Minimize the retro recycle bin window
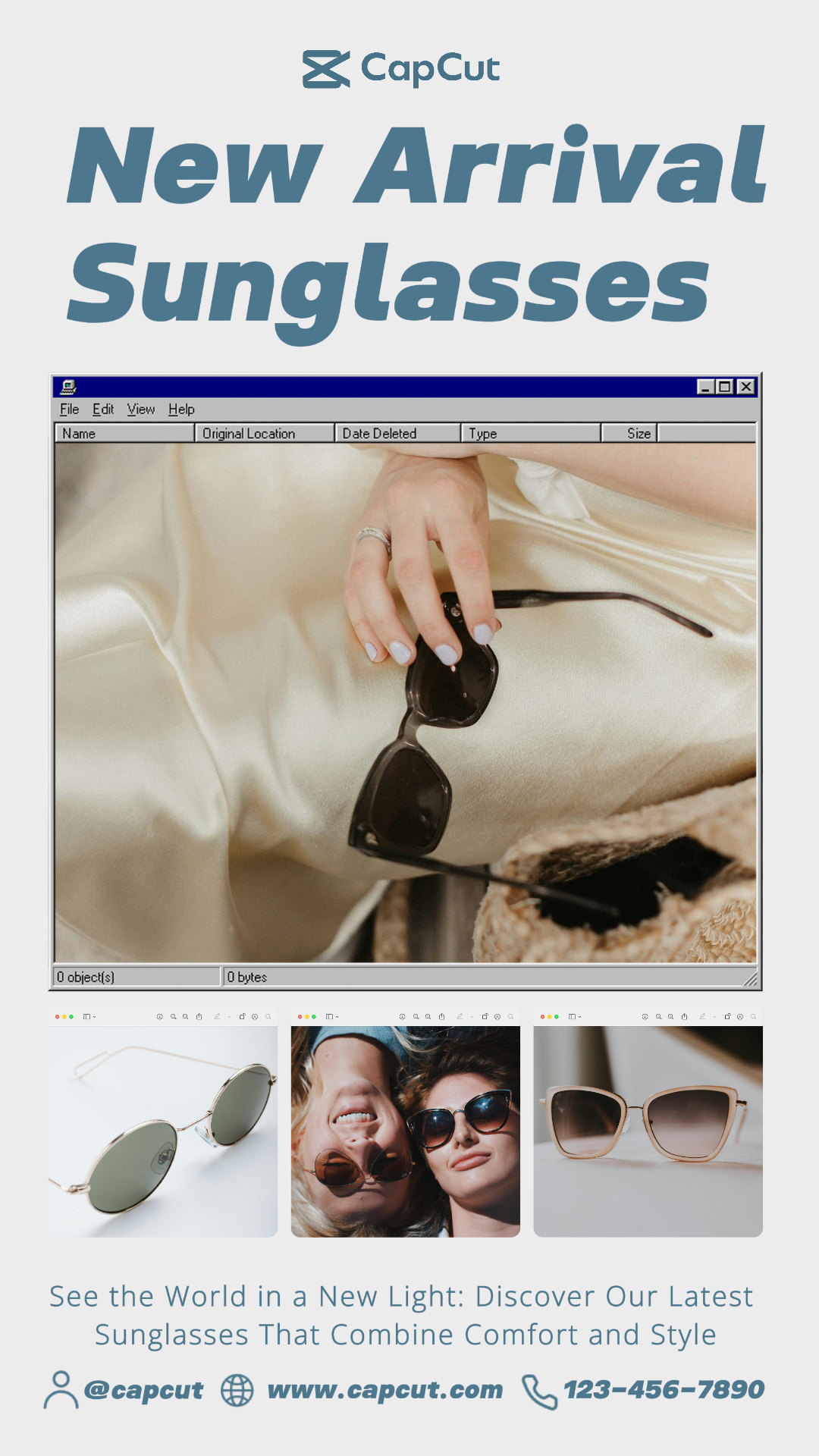 [705, 387]
